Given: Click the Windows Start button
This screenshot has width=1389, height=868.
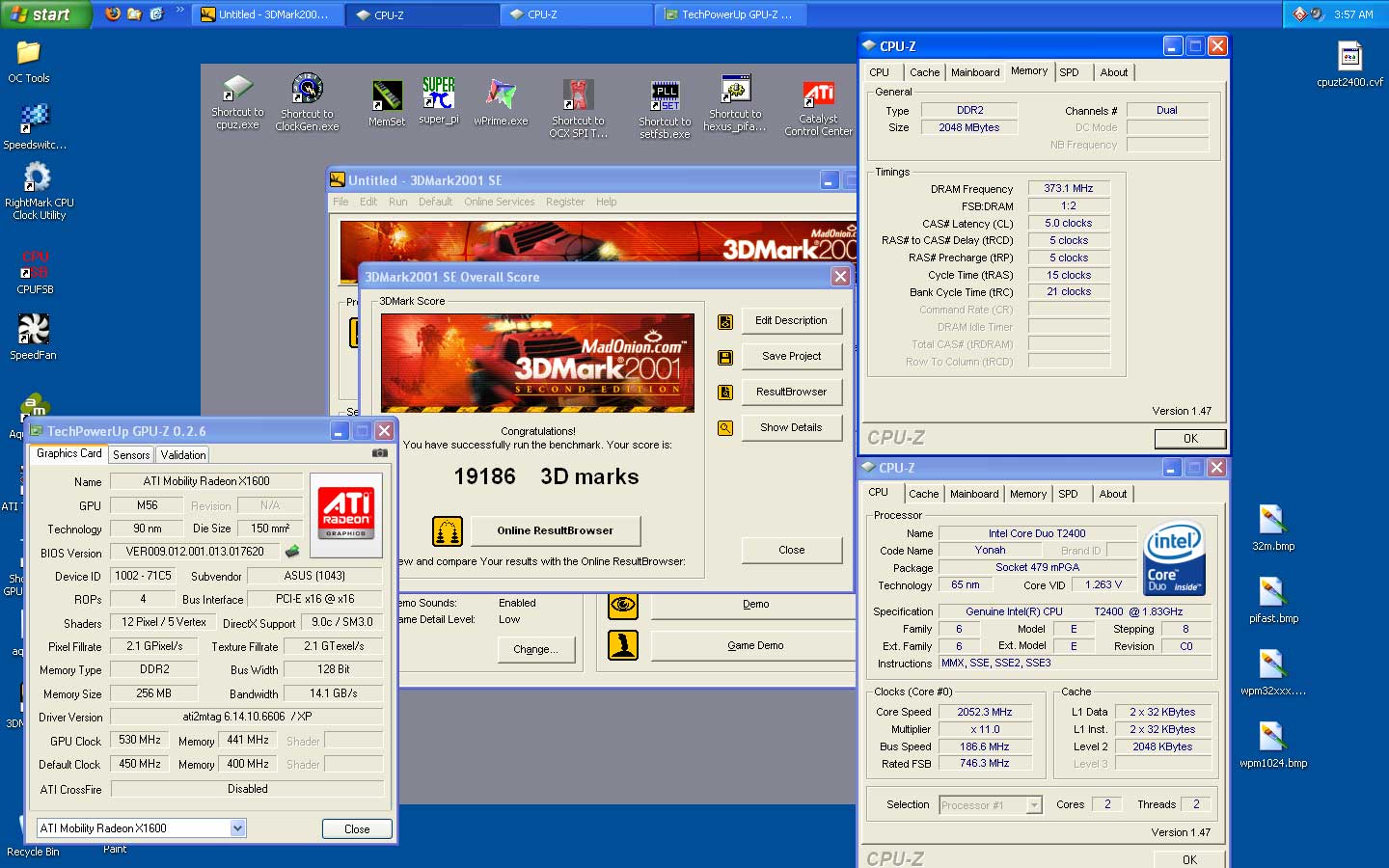Looking at the screenshot, I should [45, 14].
